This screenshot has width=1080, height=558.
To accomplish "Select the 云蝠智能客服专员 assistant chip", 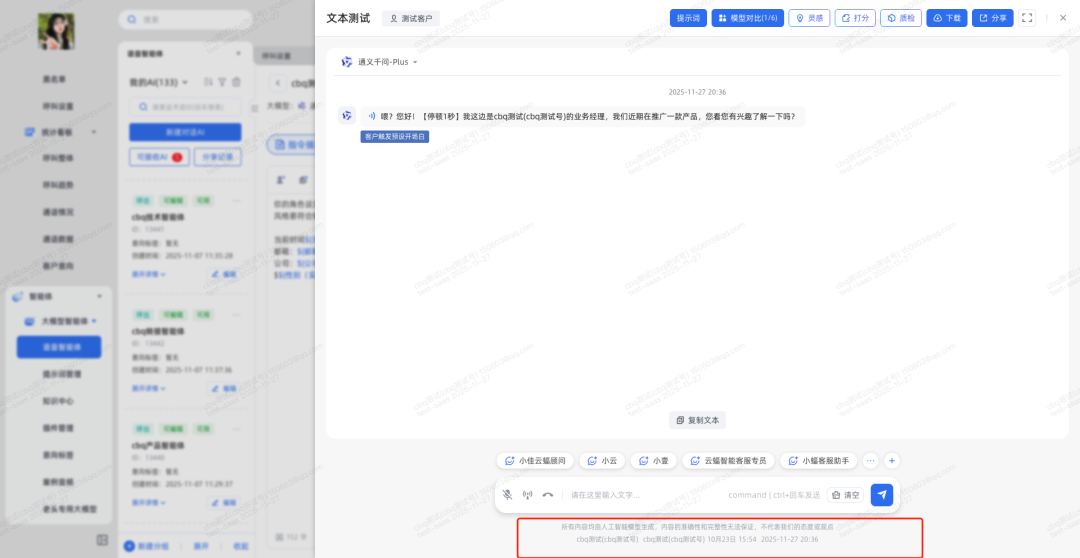I will click(728, 461).
